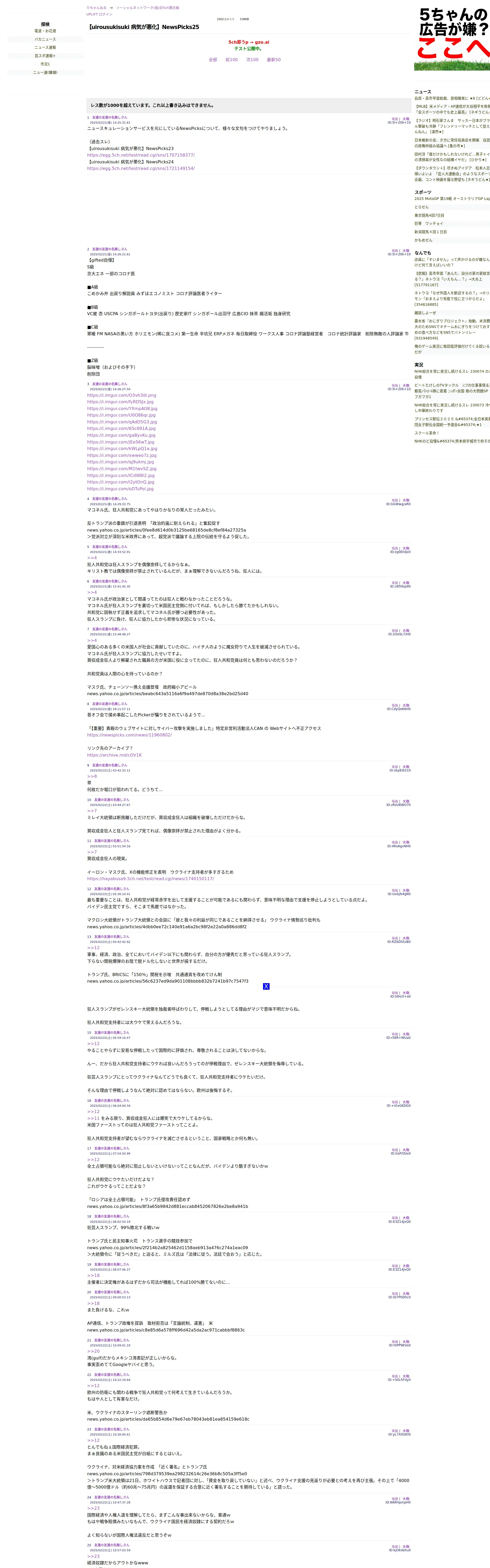This screenshot has height=1568, width=490.
Task: Open NewsPicks24 thread link ending 1721149154
Action: coord(141,169)
